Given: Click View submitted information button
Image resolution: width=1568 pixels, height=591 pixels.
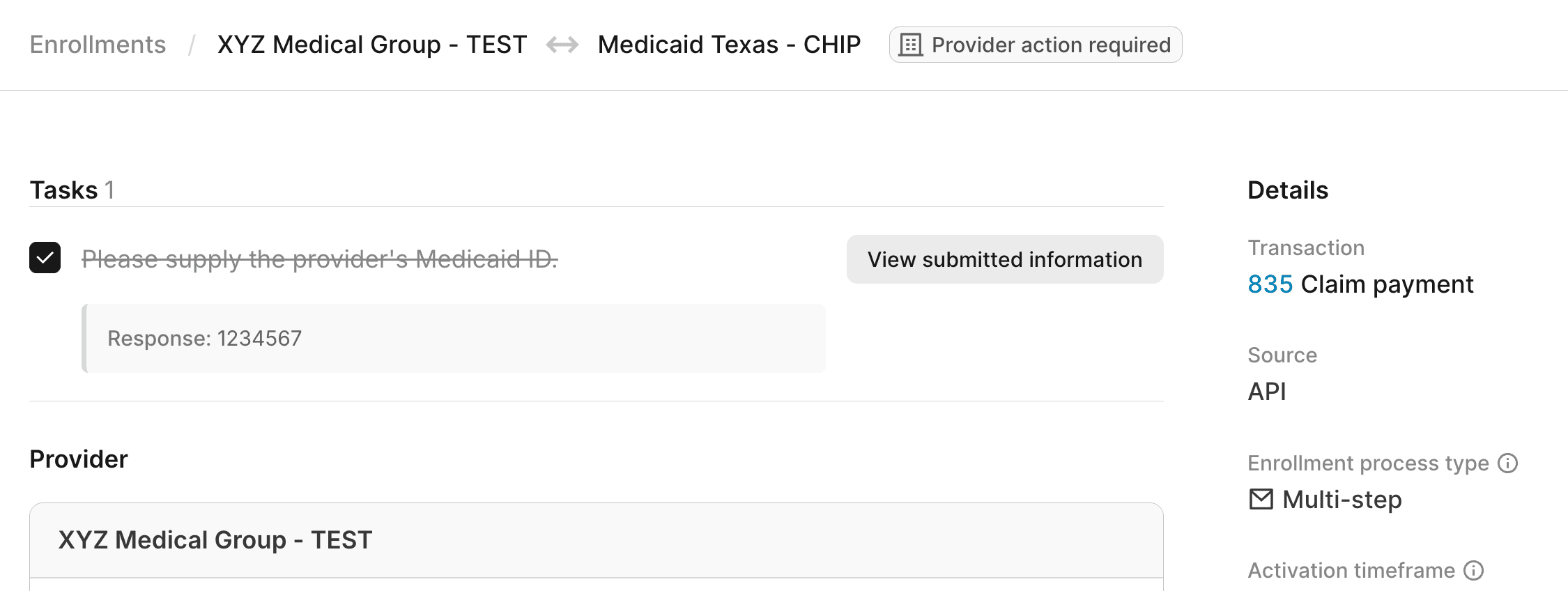Looking at the screenshot, I should [1004, 259].
